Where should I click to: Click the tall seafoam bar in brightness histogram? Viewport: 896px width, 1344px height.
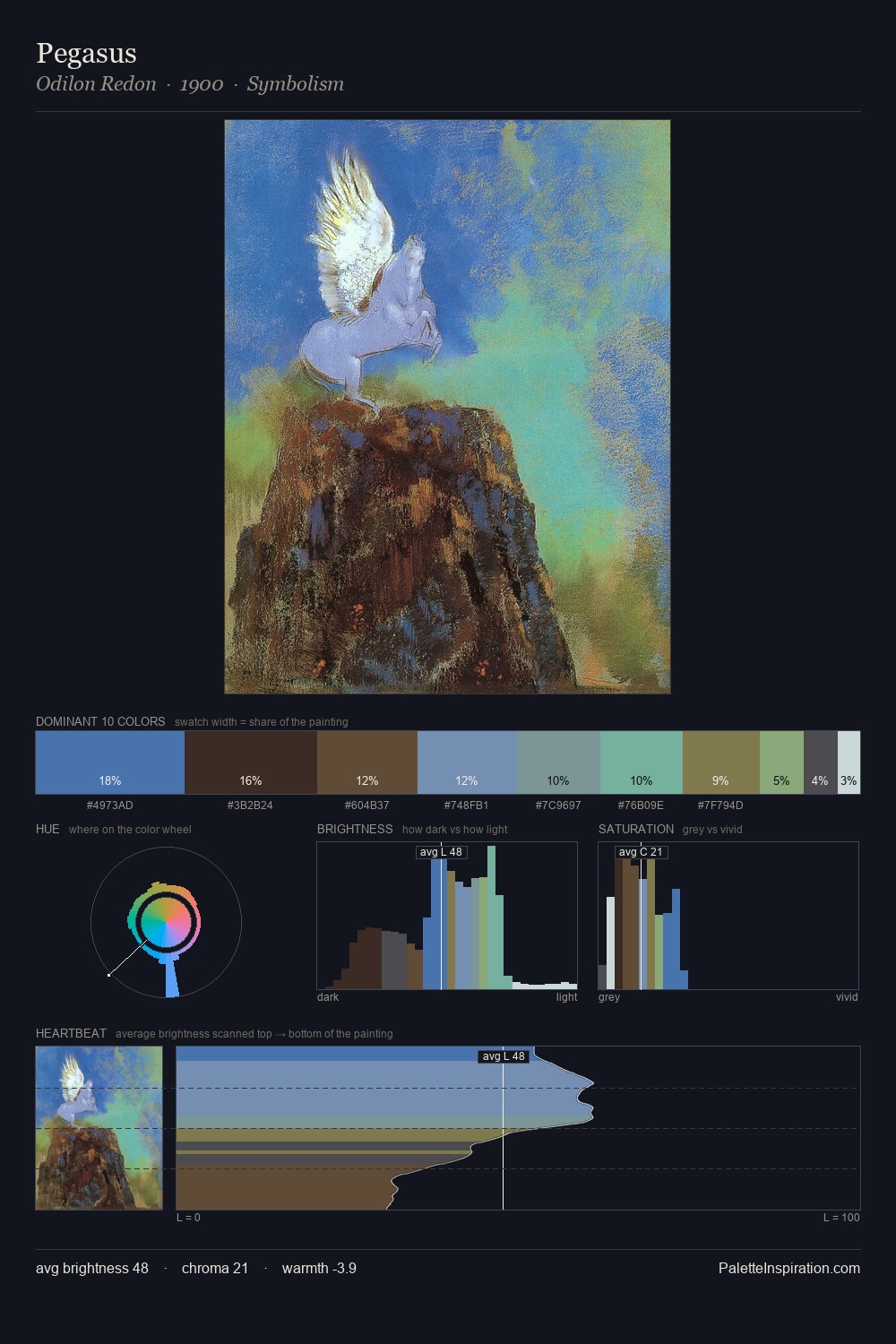click(491, 918)
